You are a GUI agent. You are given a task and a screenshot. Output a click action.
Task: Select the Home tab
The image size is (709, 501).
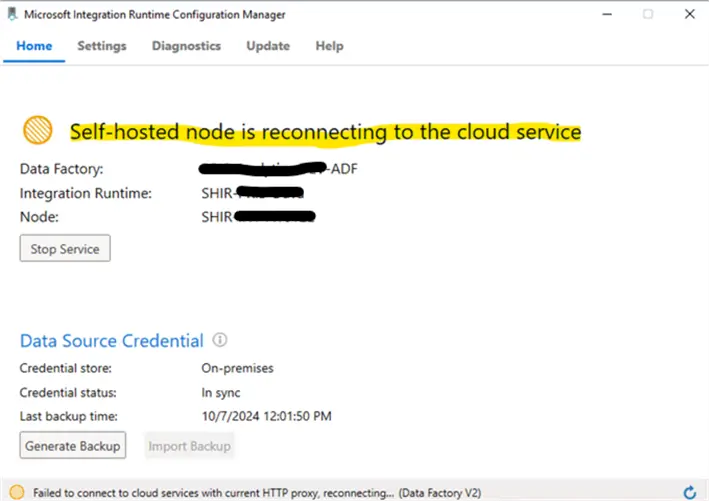34,46
